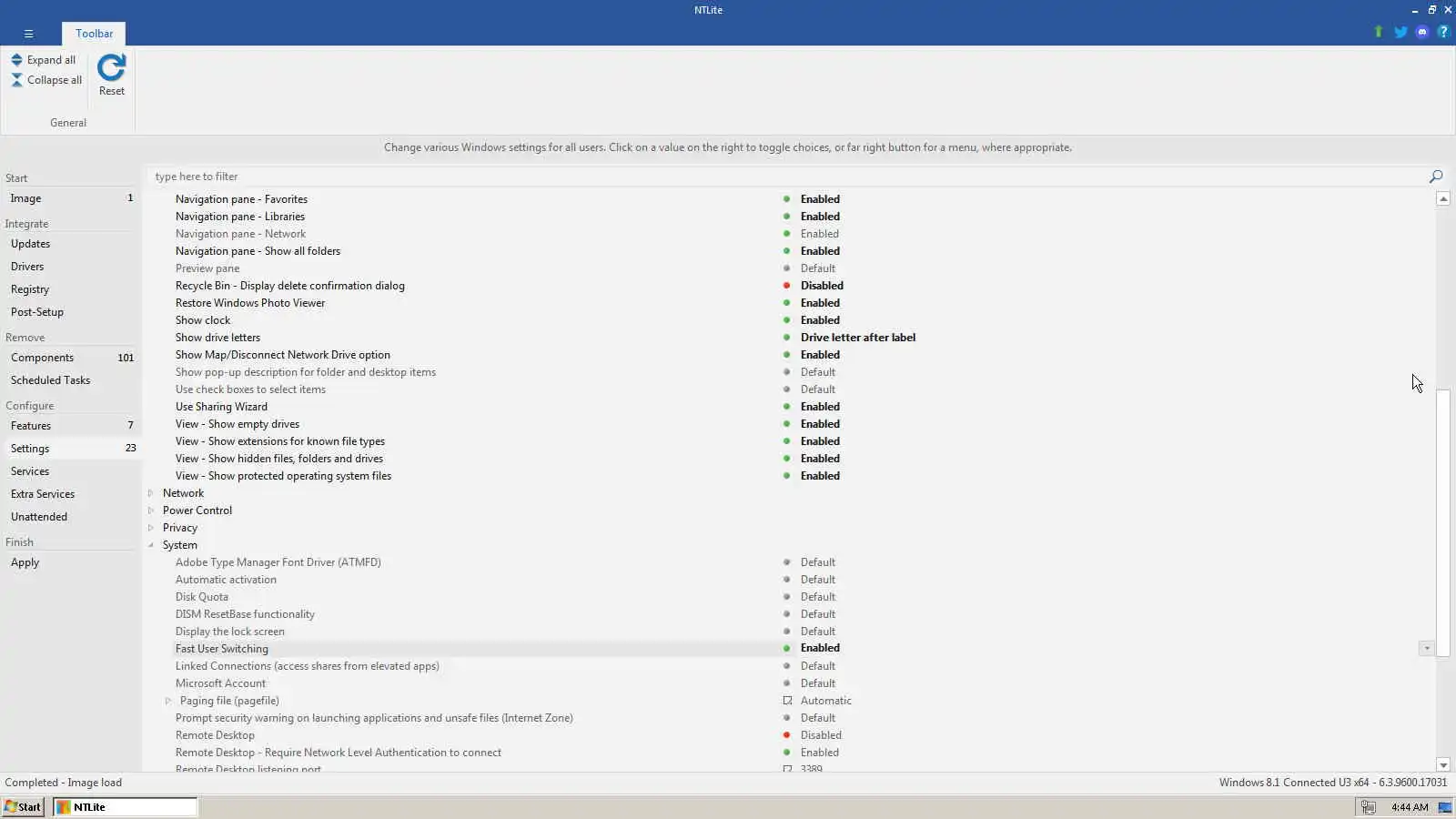Click the Collapse all icon

click(x=16, y=80)
